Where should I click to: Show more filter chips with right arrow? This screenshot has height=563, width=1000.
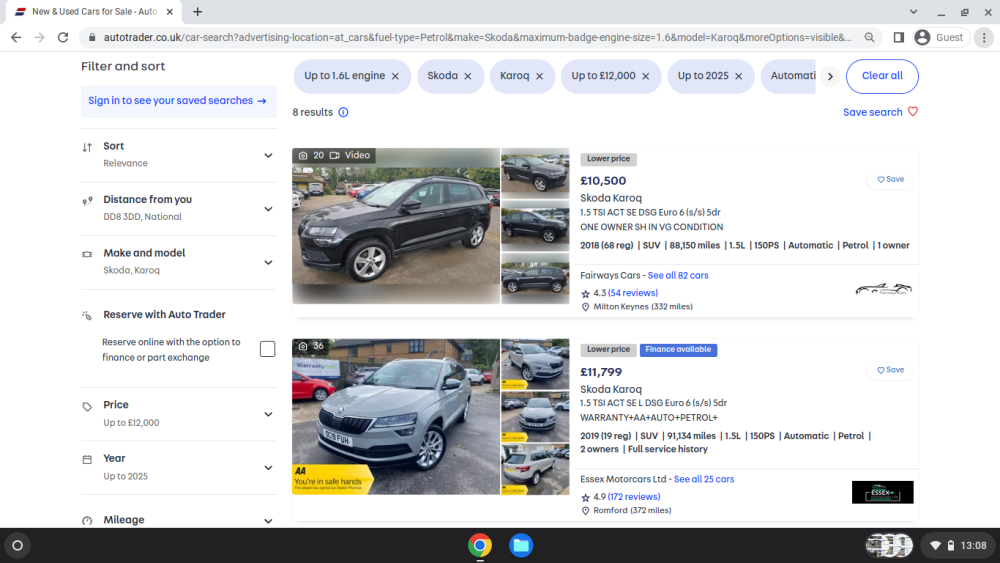click(x=830, y=77)
